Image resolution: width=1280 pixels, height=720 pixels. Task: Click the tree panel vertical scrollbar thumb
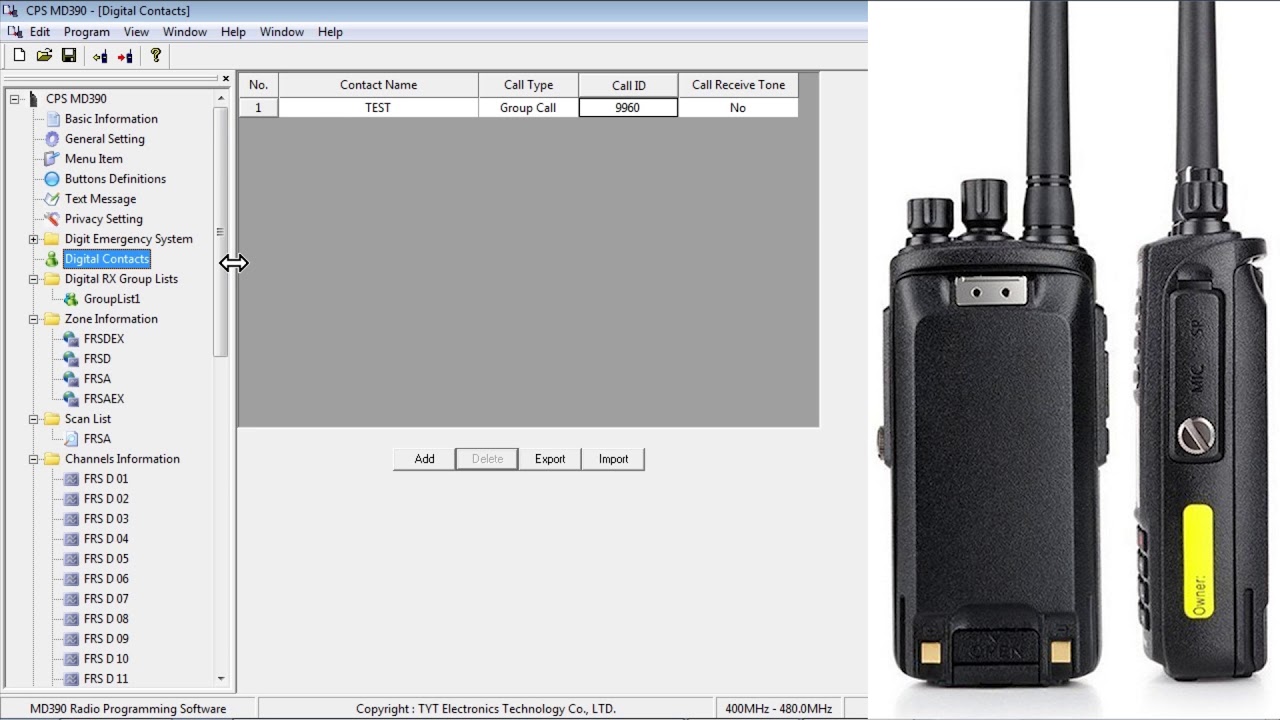tap(221, 232)
